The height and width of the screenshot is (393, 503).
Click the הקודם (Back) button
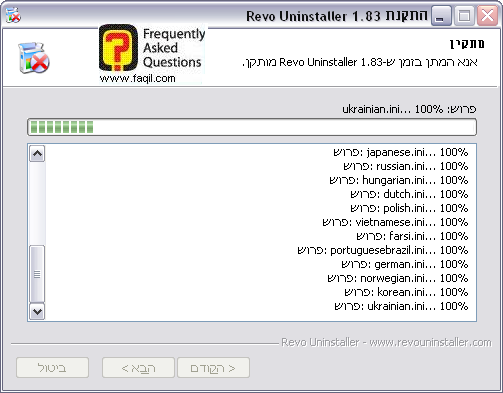click(213, 368)
